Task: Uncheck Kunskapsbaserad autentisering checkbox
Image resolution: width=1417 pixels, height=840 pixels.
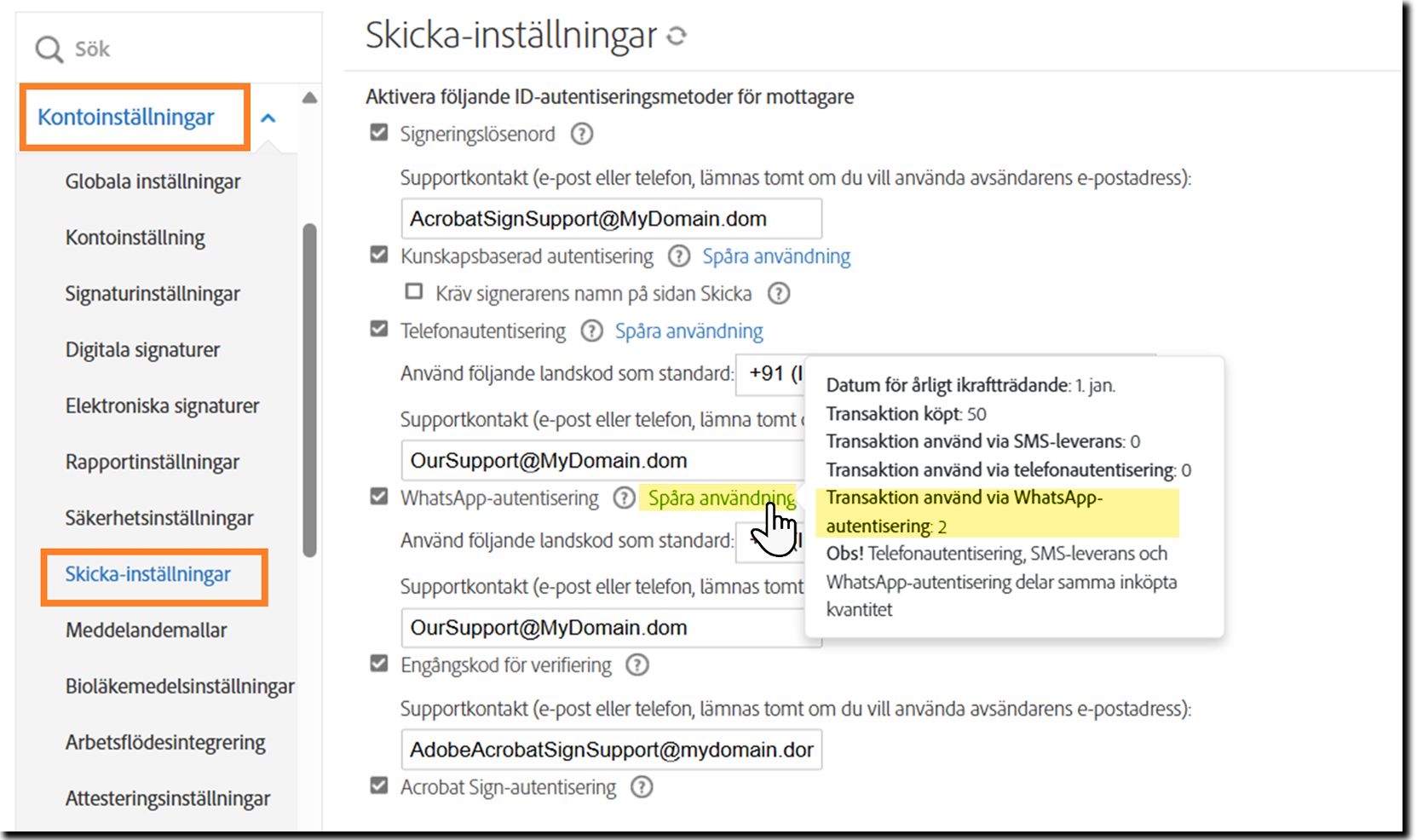Action: (x=379, y=255)
